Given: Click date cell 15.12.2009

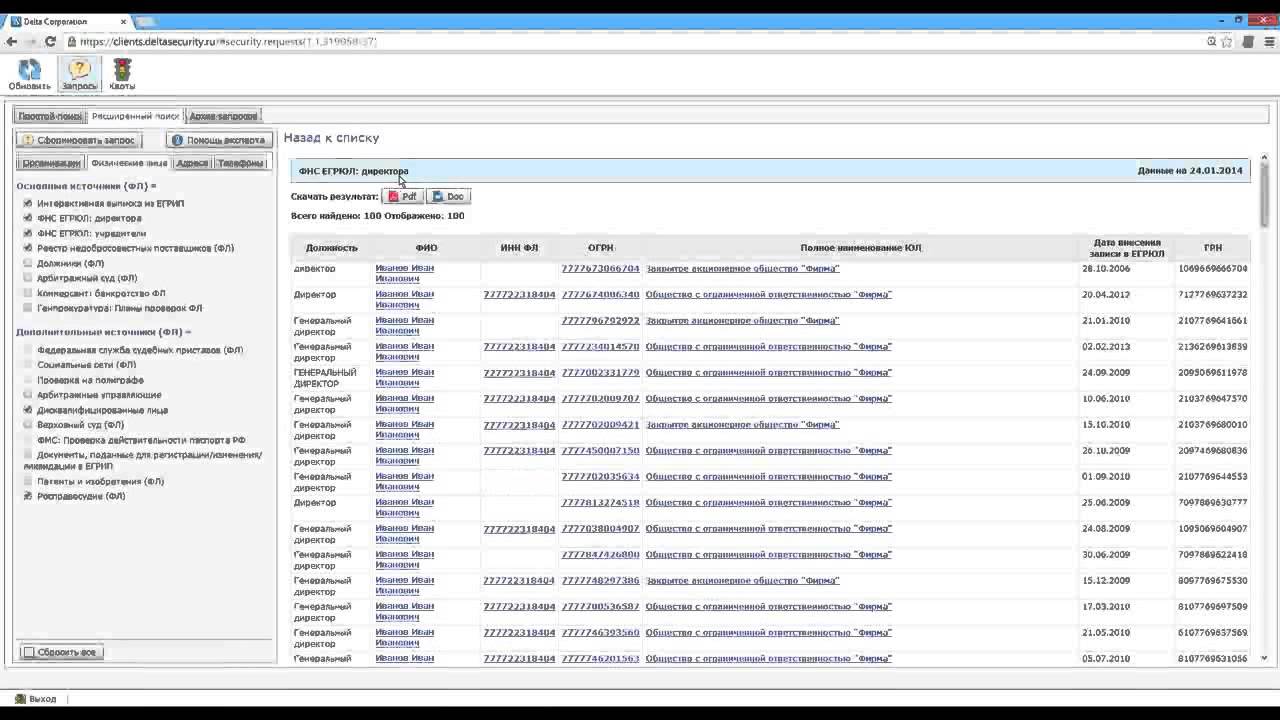Looking at the screenshot, I should click(1105, 581).
